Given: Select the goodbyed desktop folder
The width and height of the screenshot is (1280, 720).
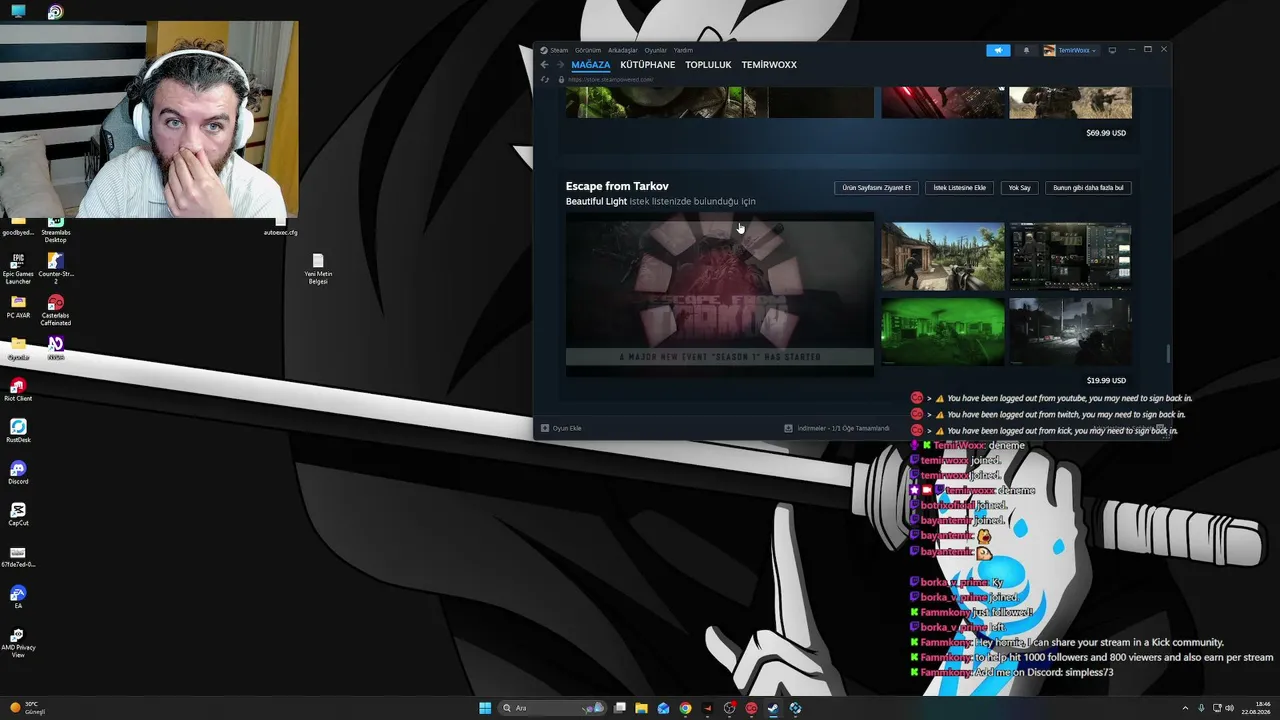Looking at the screenshot, I should coord(18,227).
